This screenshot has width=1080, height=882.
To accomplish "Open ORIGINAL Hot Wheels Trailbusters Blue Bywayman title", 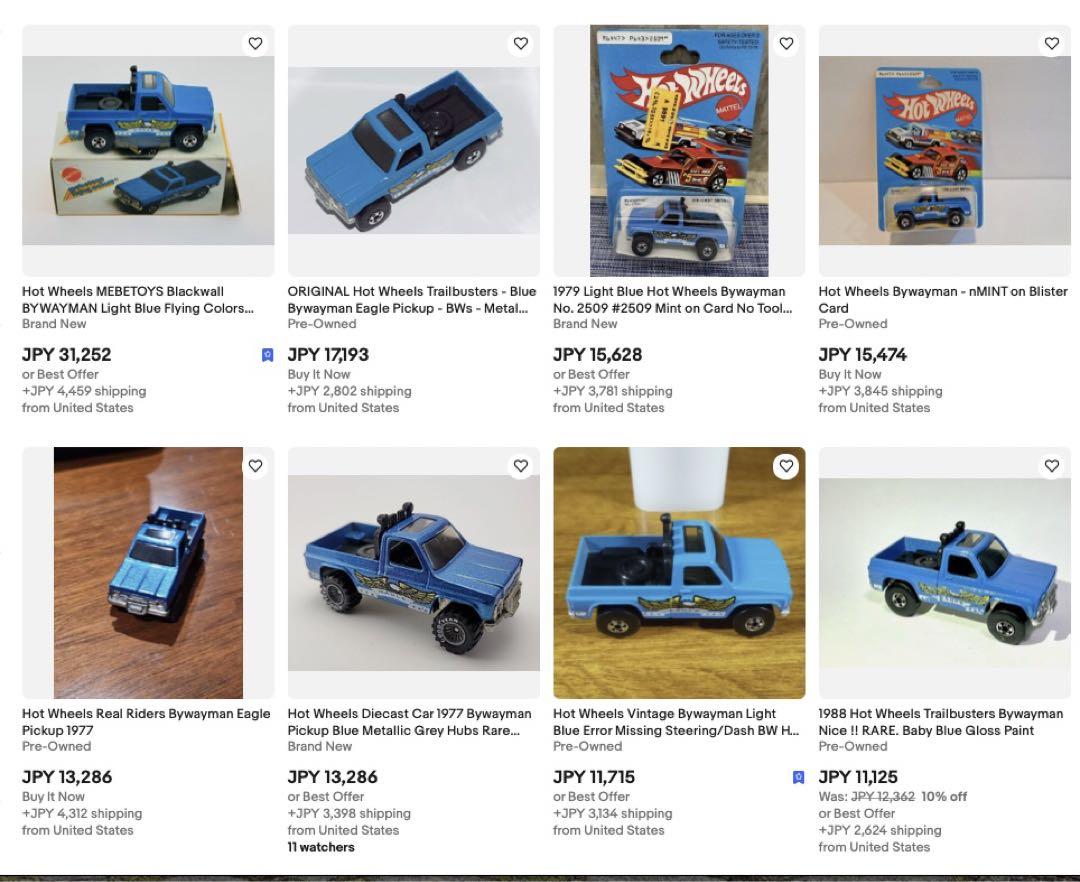I will (x=412, y=300).
